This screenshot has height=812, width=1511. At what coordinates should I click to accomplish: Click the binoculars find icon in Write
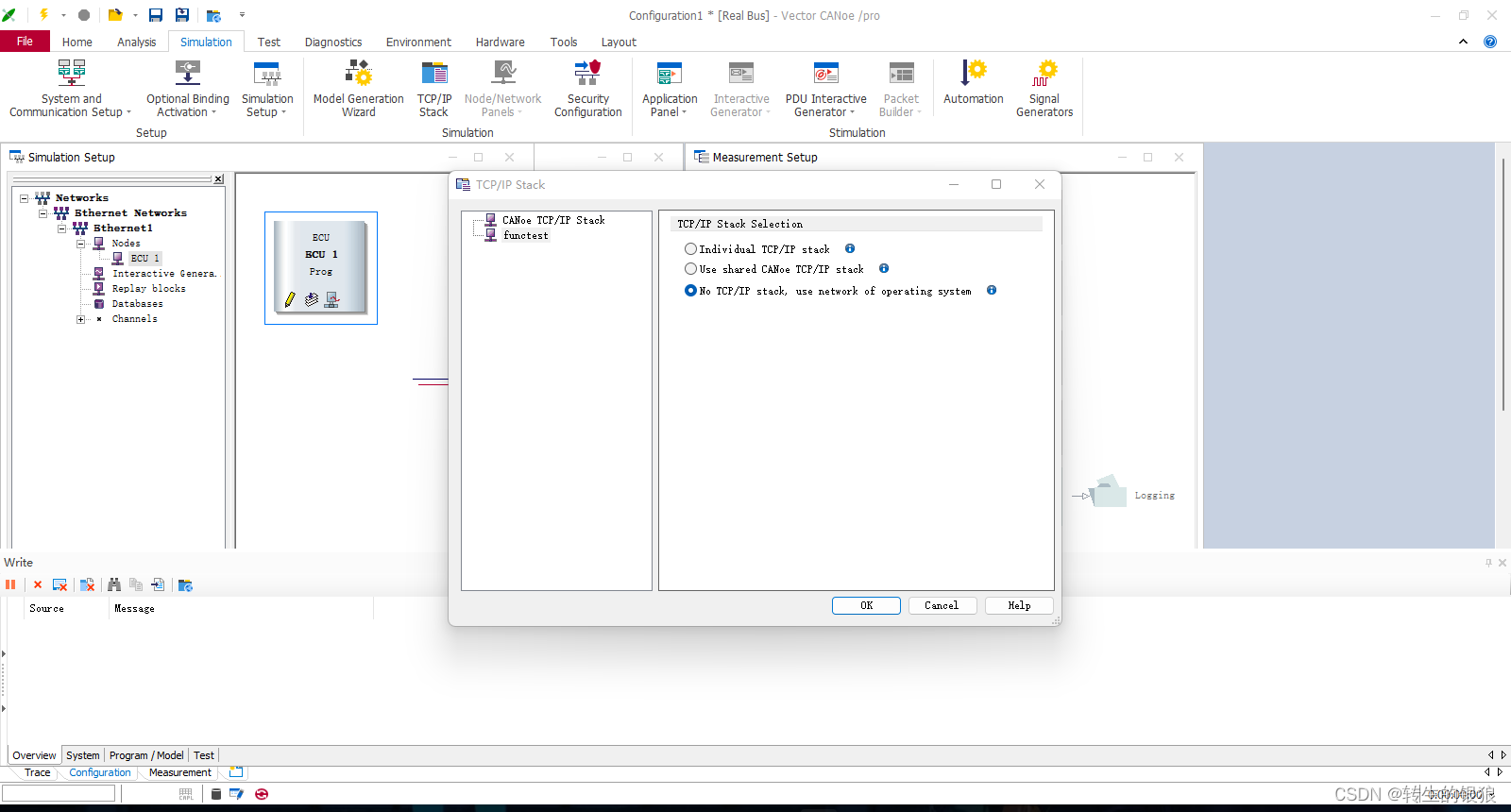114,585
